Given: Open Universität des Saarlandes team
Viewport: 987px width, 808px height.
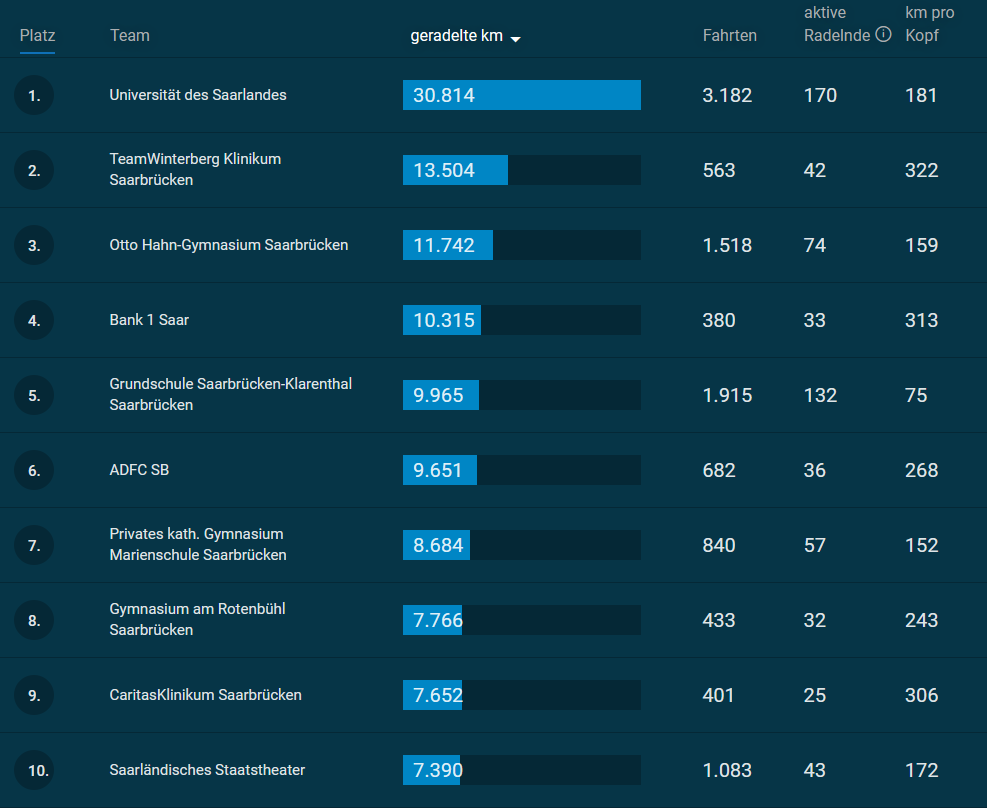Looking at the screenshot, I should (198, 95).
